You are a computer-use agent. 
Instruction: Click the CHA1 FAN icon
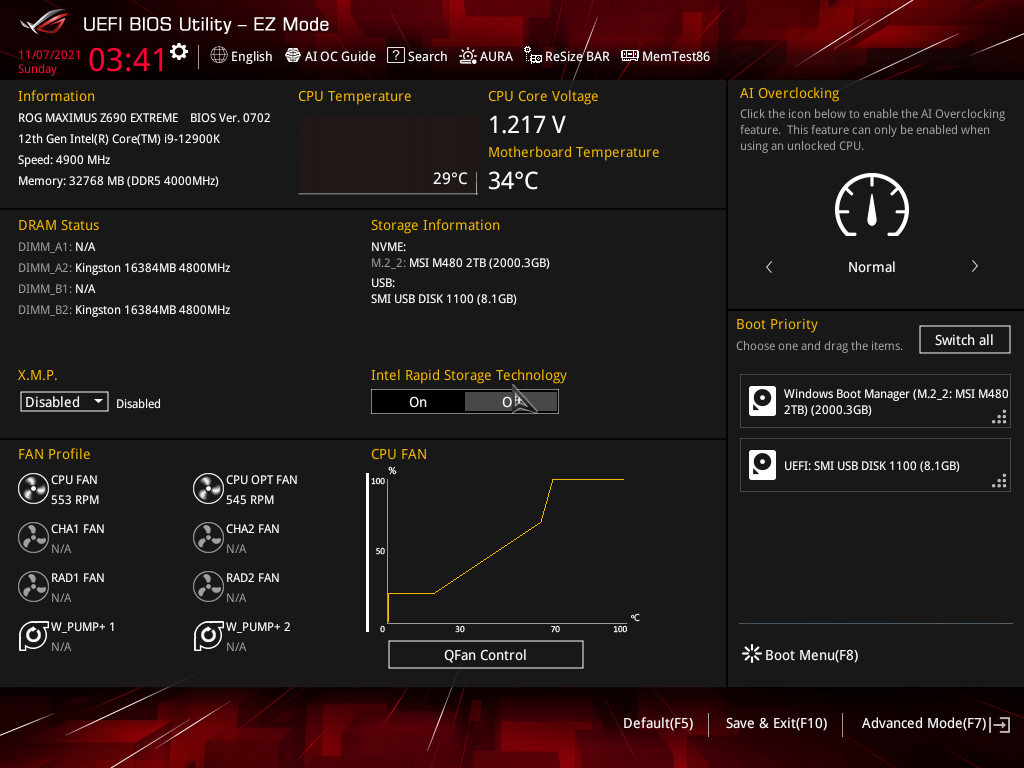coord(33,537)
